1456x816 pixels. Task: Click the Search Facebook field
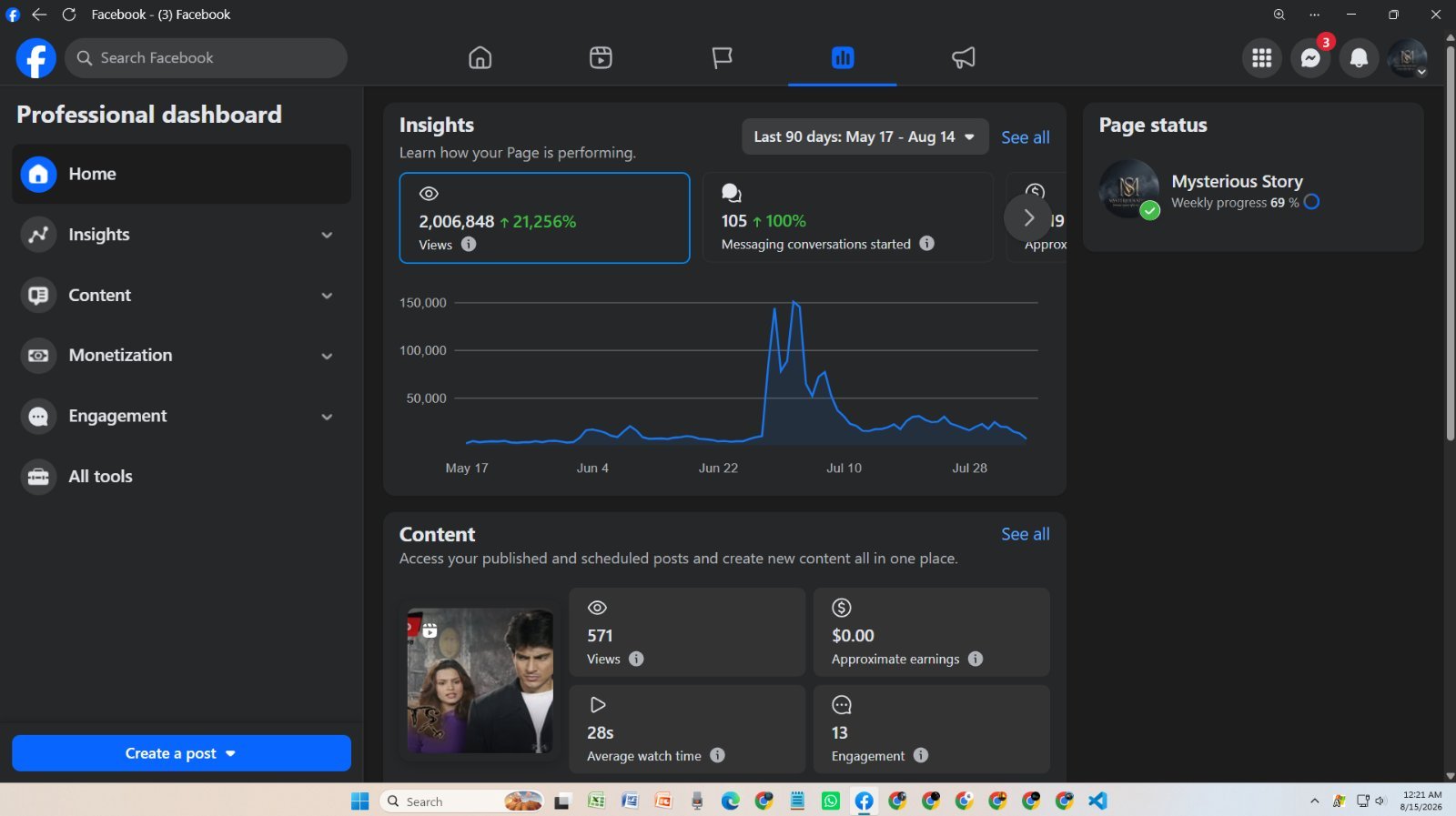tap(206, 58)
